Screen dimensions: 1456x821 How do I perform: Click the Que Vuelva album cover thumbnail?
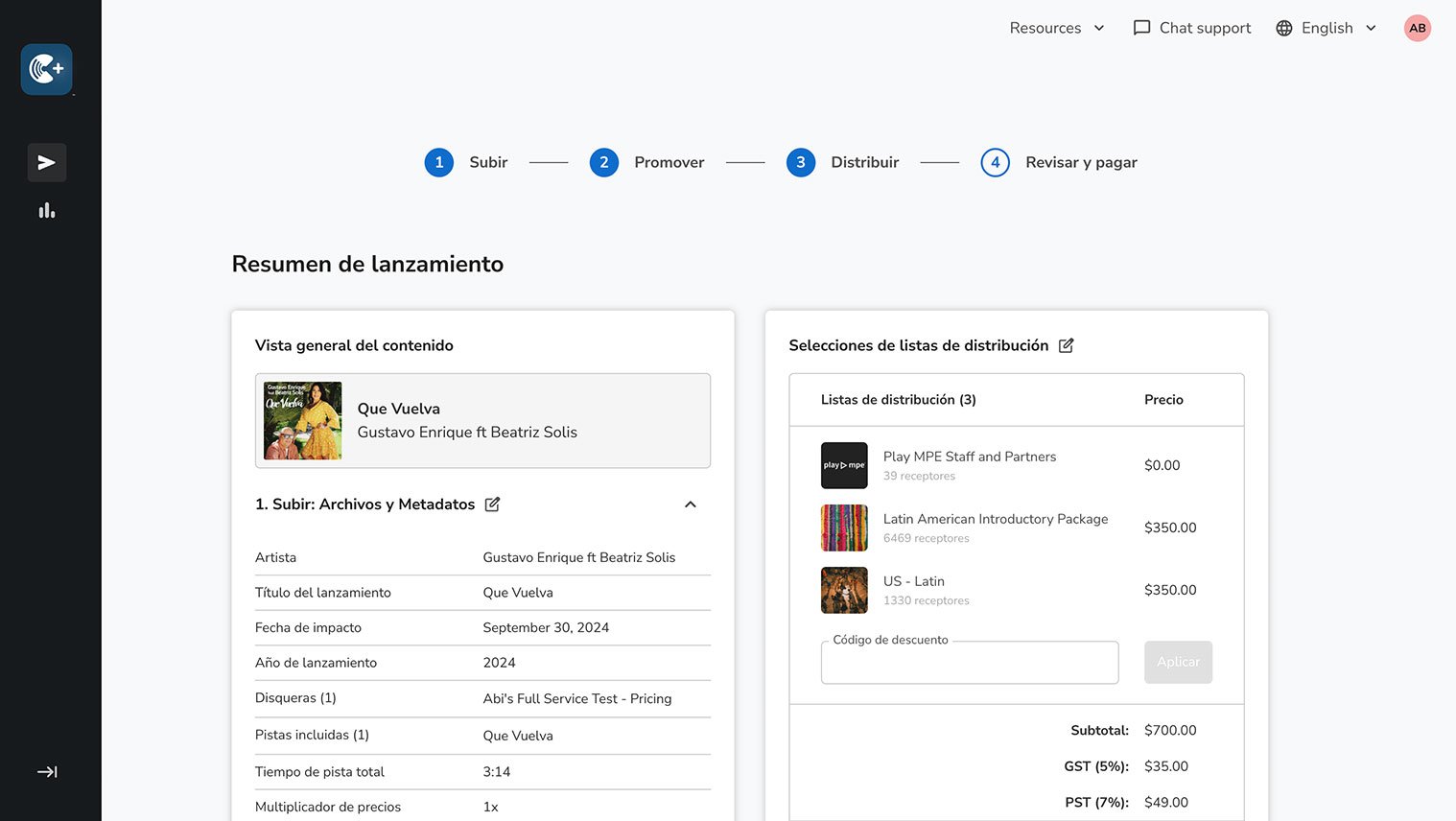click(303, 421)
